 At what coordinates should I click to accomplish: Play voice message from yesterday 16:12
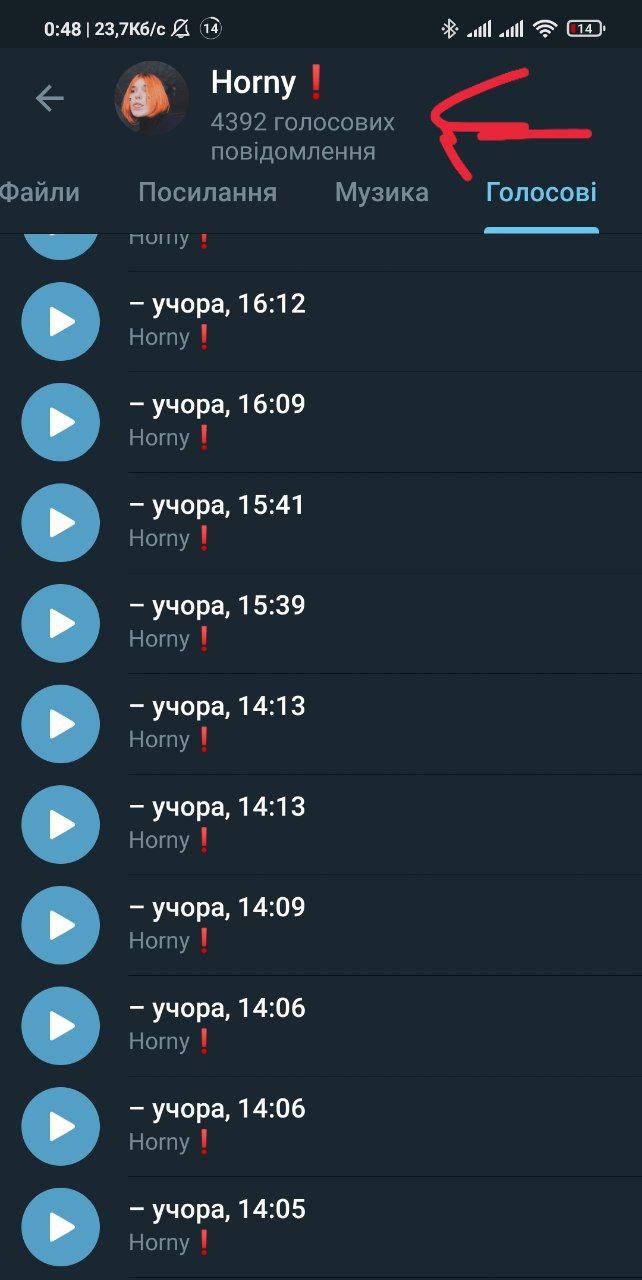coord(61,321)
